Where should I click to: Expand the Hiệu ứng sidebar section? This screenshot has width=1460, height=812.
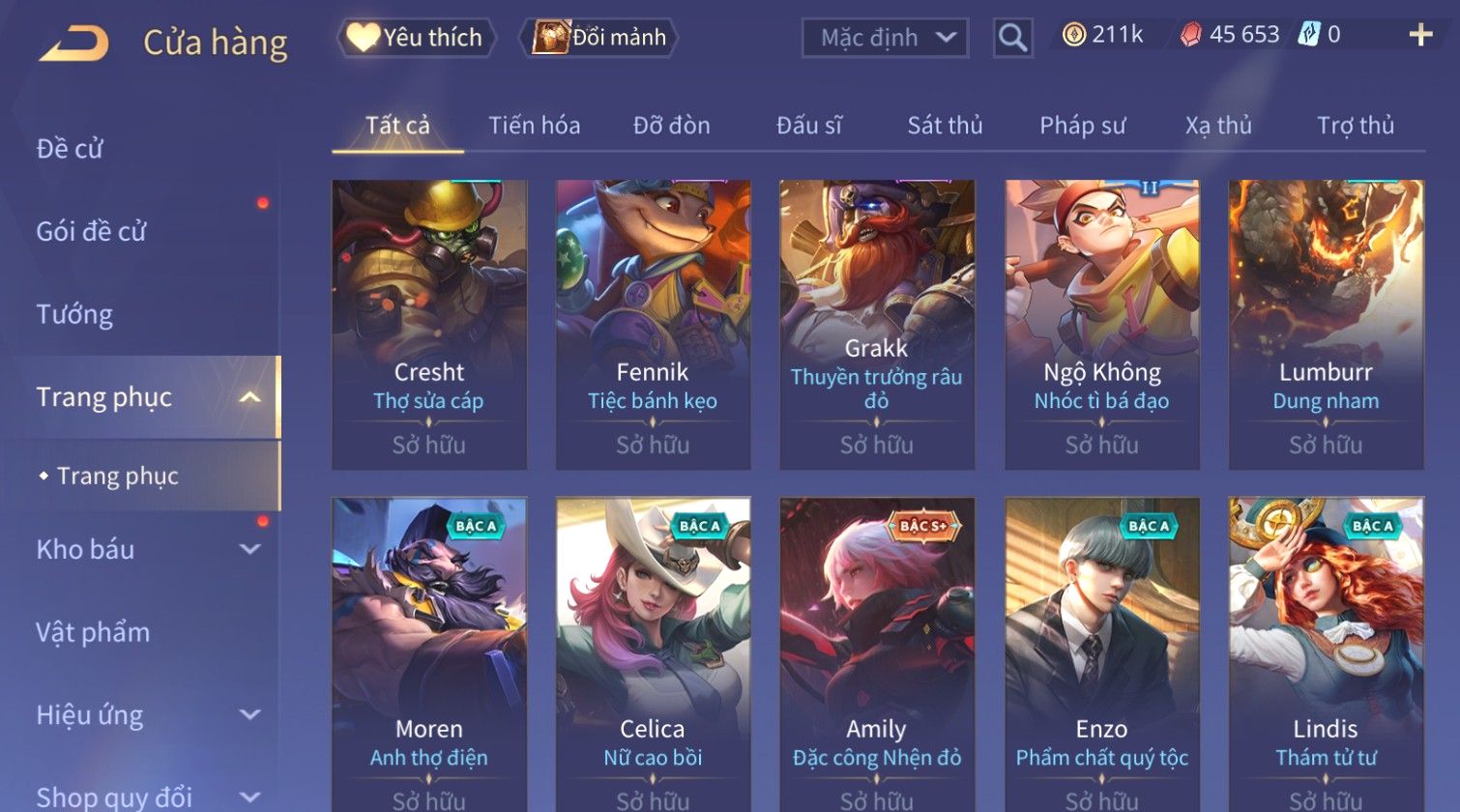click(x=249, y=714)
